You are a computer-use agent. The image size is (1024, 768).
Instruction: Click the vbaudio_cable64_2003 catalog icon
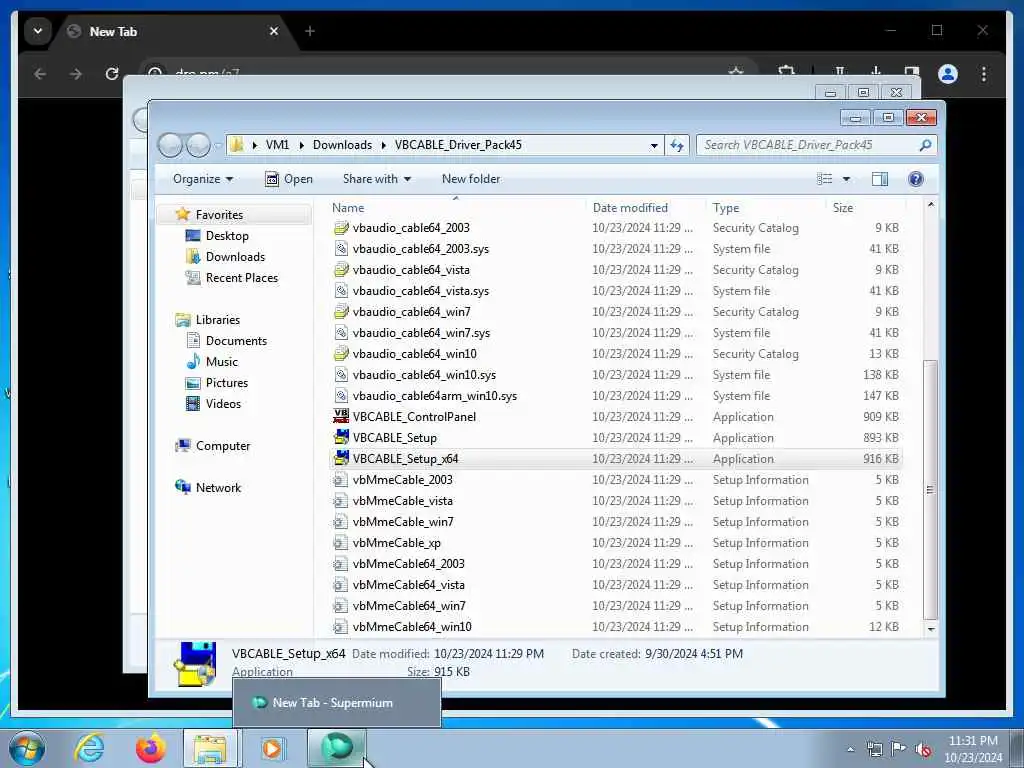(341, 227)
